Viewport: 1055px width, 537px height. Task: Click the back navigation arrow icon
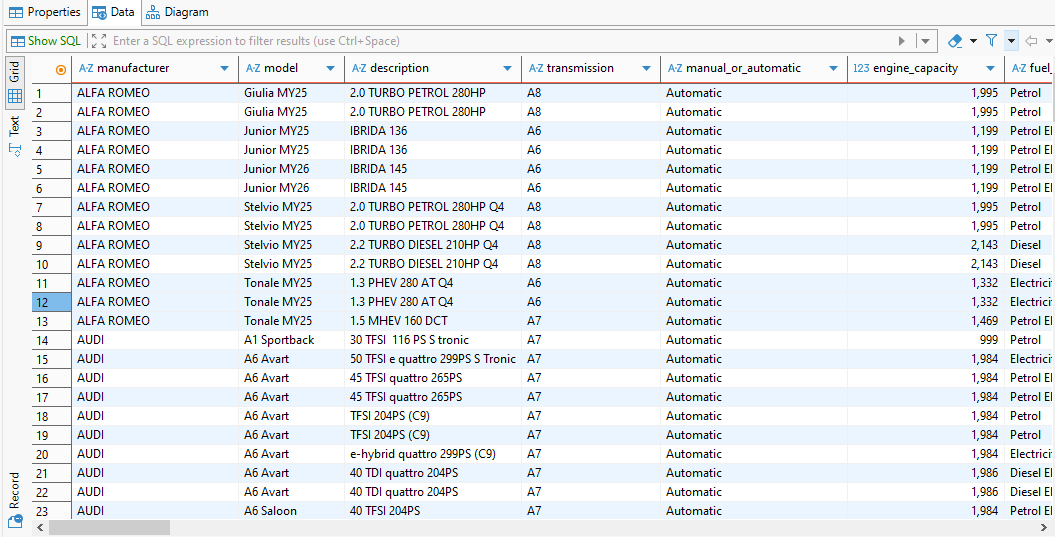pos(1032,41)
